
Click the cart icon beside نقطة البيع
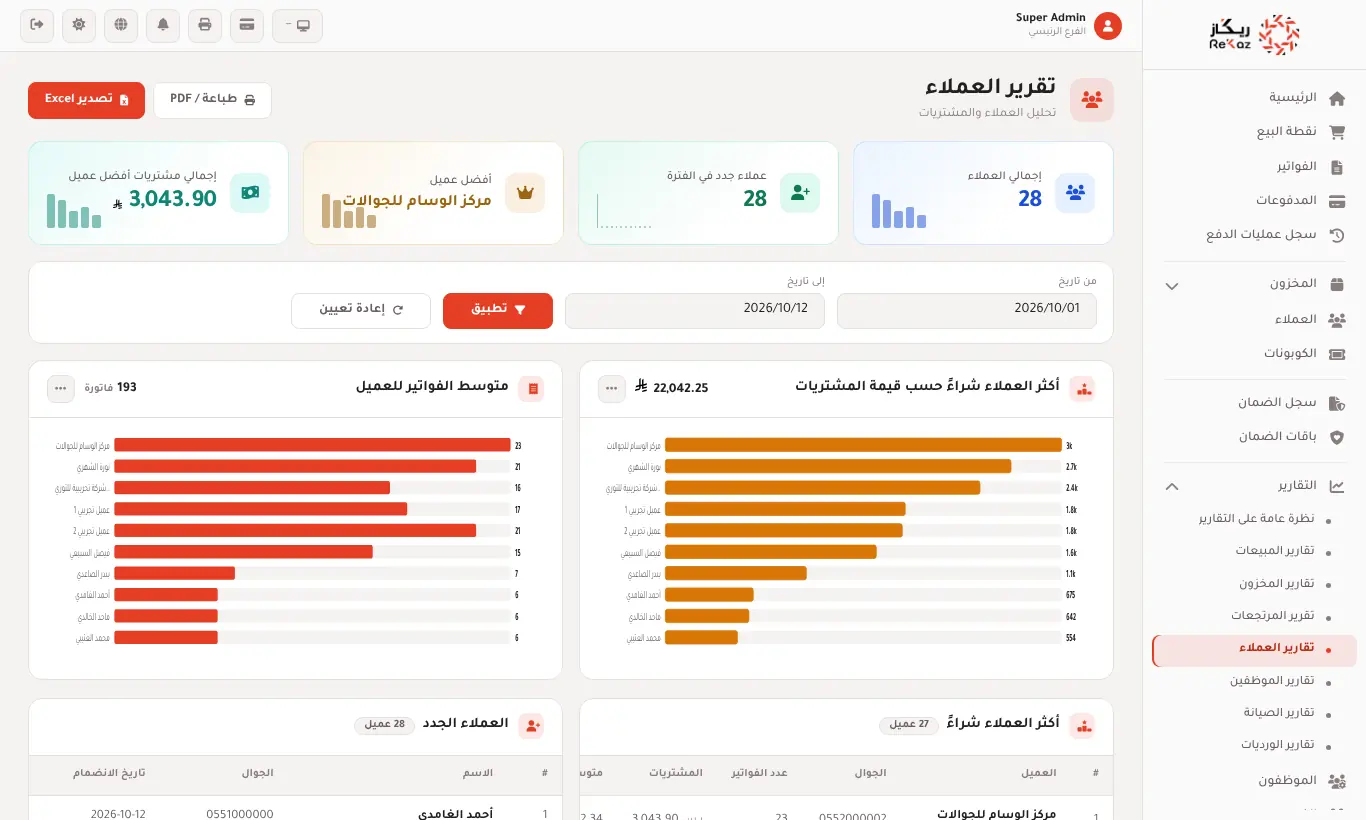tap(1337, 132)
